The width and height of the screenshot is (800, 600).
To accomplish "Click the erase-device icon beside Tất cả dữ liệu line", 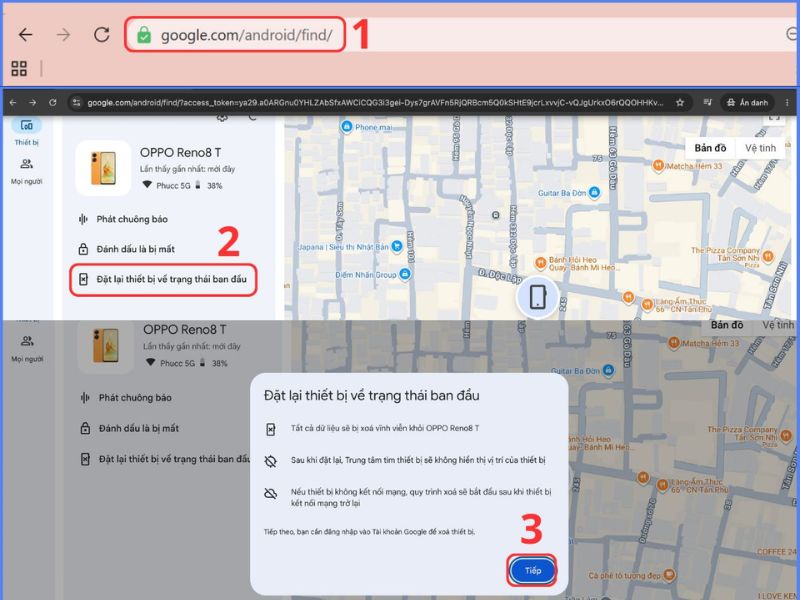I will coord(271,429).
